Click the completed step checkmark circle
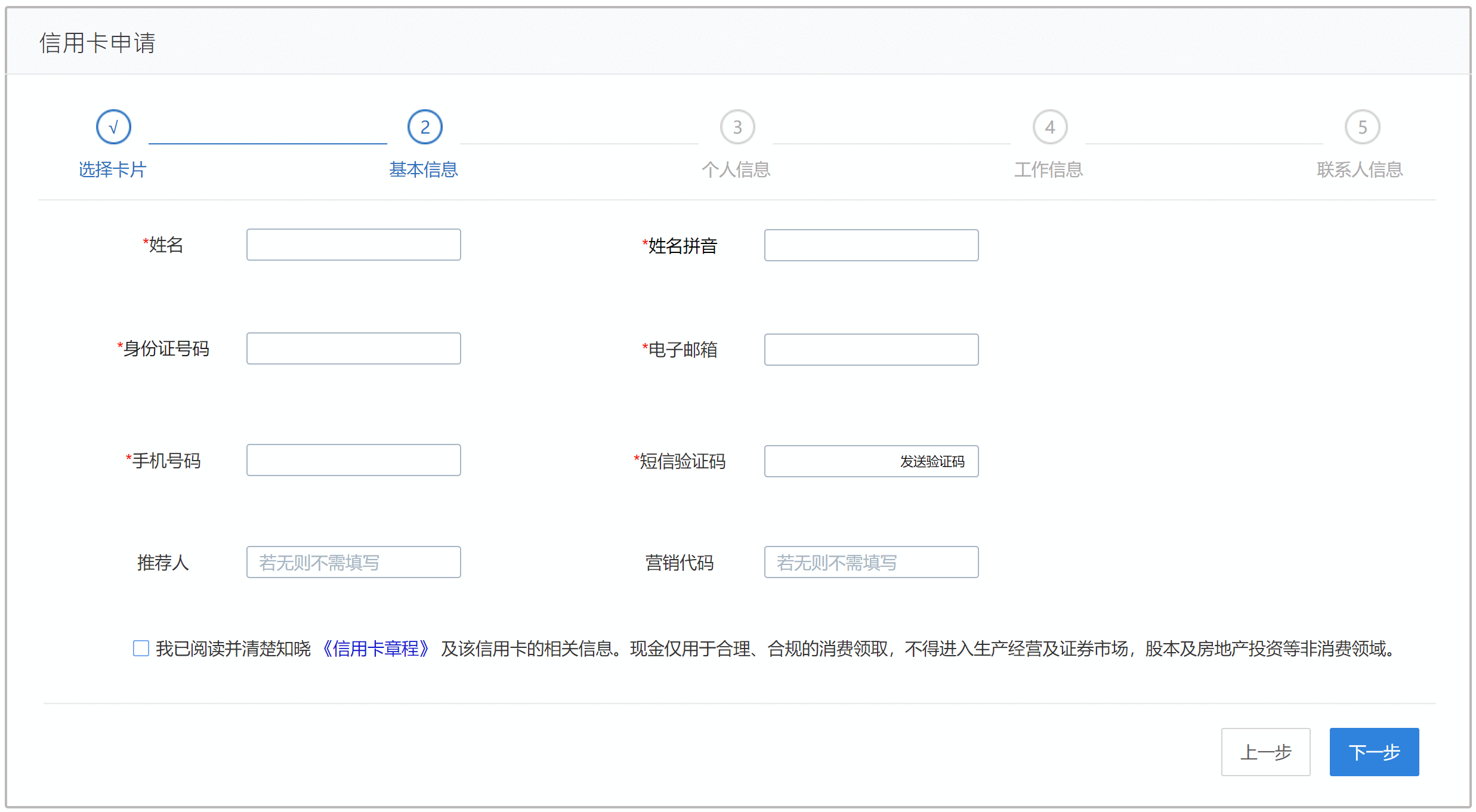 click(113, 127)
